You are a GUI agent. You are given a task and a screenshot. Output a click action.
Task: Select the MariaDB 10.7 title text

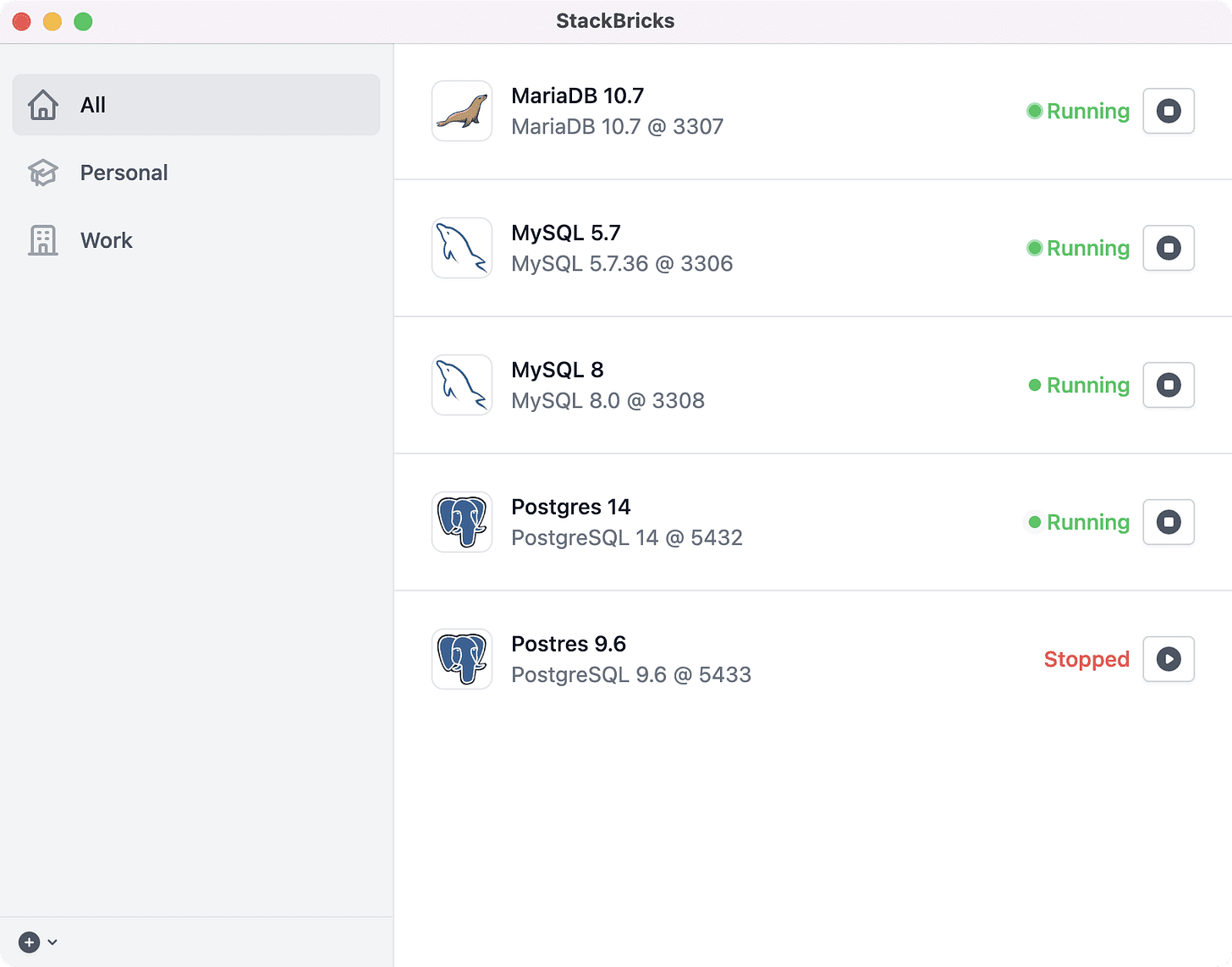coord(578,96)
